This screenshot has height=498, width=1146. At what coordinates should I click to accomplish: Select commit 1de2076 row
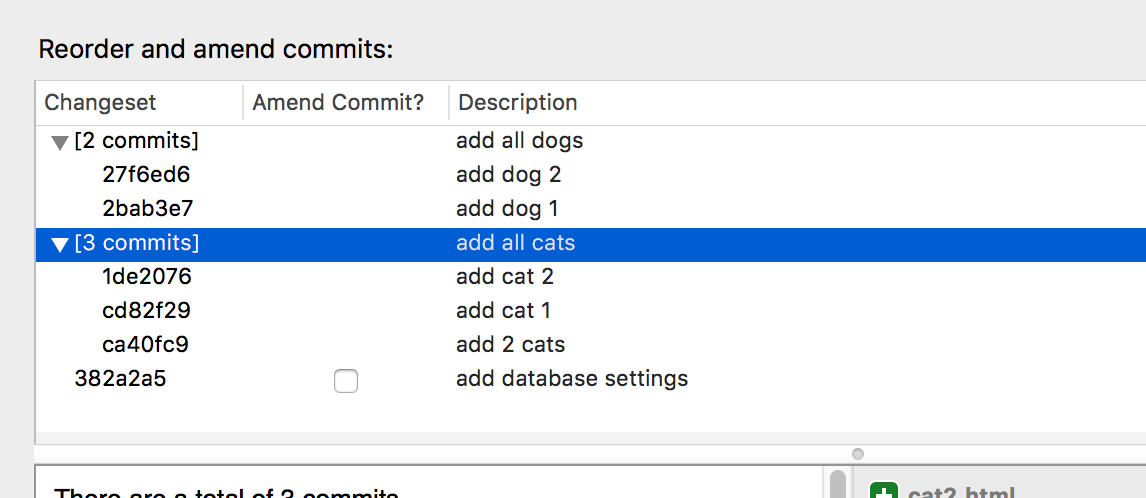point(146,277)
